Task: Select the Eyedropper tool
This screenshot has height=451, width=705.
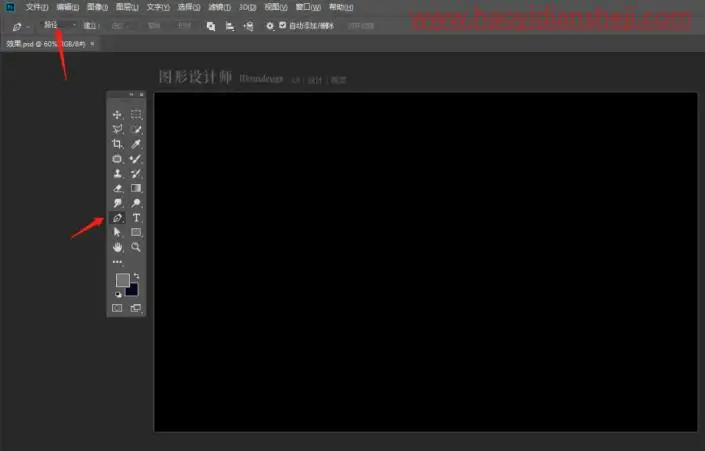Action: [136, 144]
